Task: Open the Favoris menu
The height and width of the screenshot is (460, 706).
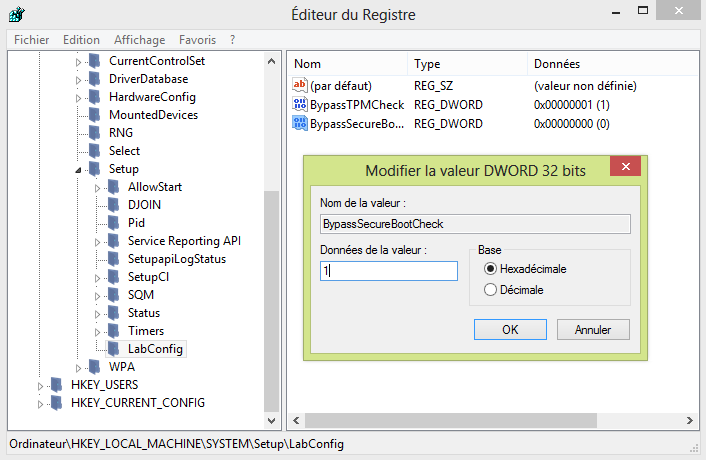Action: click(x=197, y=40)
